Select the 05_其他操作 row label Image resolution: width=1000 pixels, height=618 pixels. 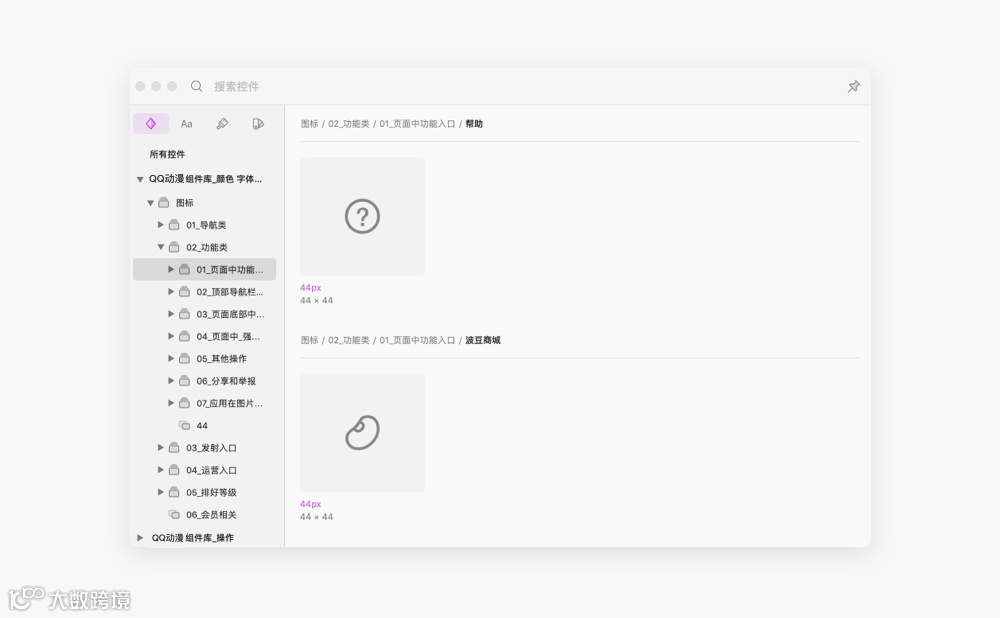pyautogui.click(x=221, y=359)
